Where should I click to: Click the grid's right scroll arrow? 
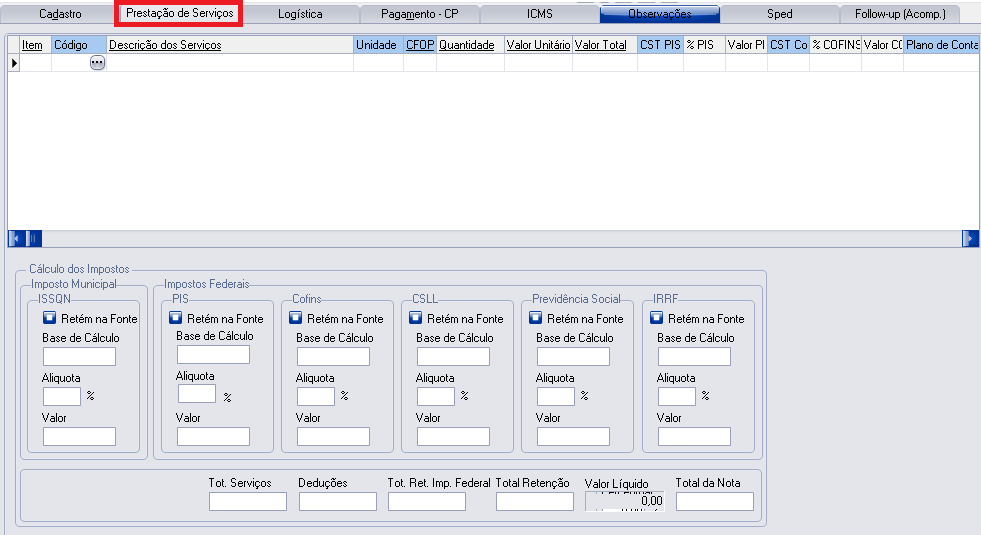coord(970,239)
